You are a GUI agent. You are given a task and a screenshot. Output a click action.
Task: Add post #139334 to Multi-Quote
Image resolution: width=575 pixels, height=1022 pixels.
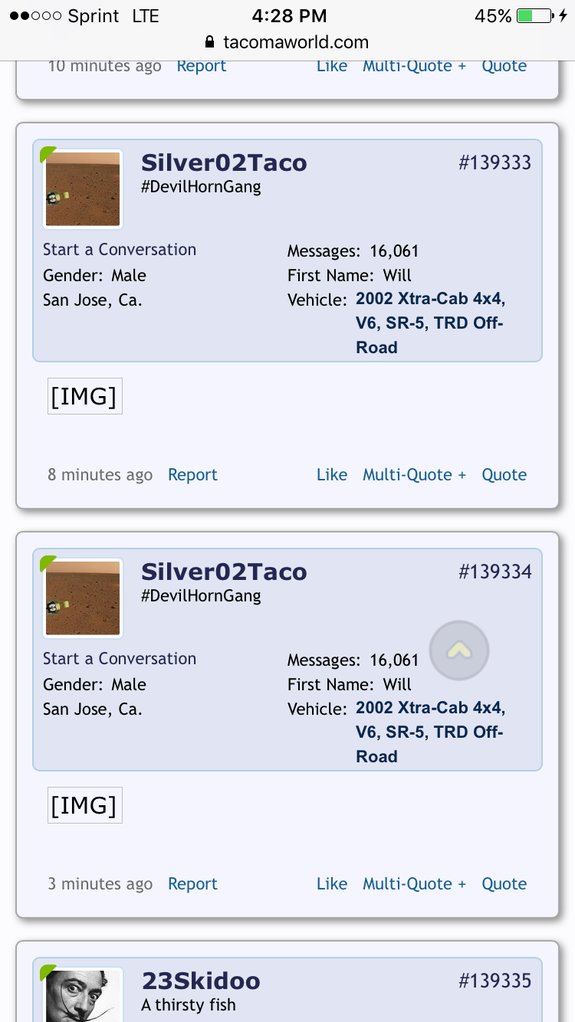pyautogui.click(x=415, y=884)
